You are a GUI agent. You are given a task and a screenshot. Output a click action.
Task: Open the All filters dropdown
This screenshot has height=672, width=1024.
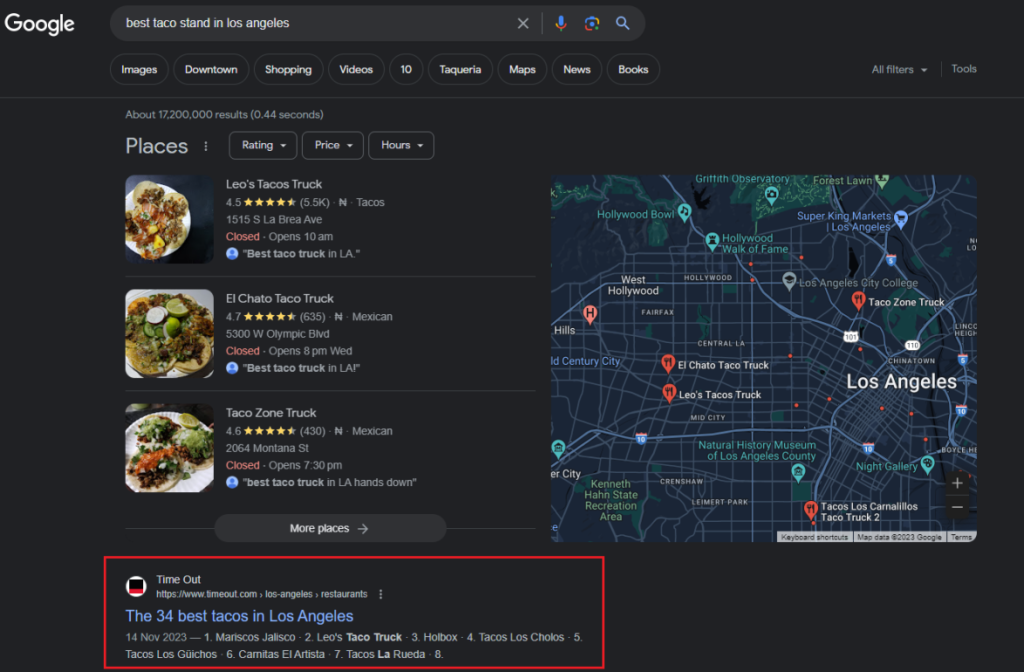899,69
